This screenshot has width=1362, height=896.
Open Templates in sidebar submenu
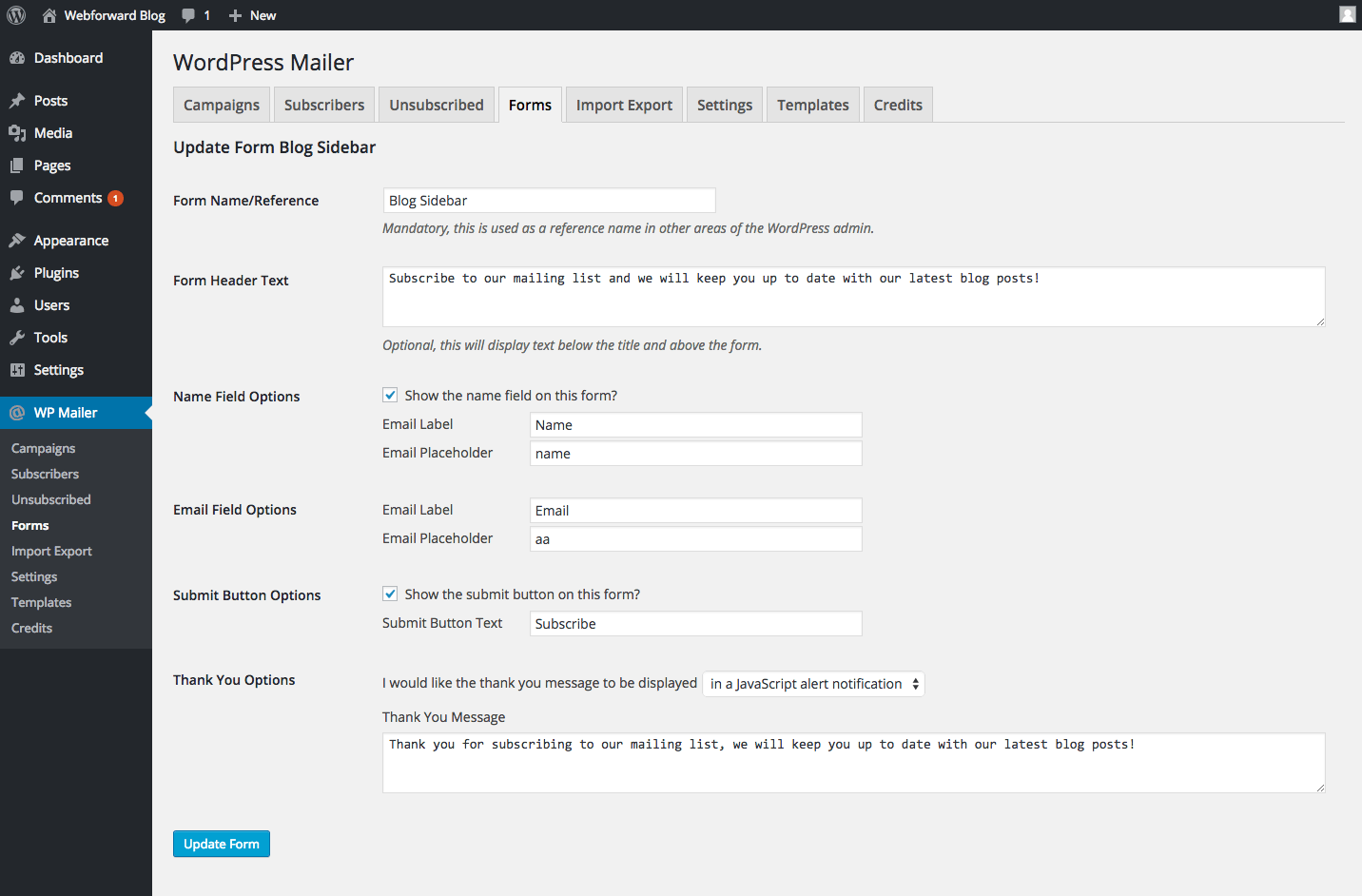42,602
